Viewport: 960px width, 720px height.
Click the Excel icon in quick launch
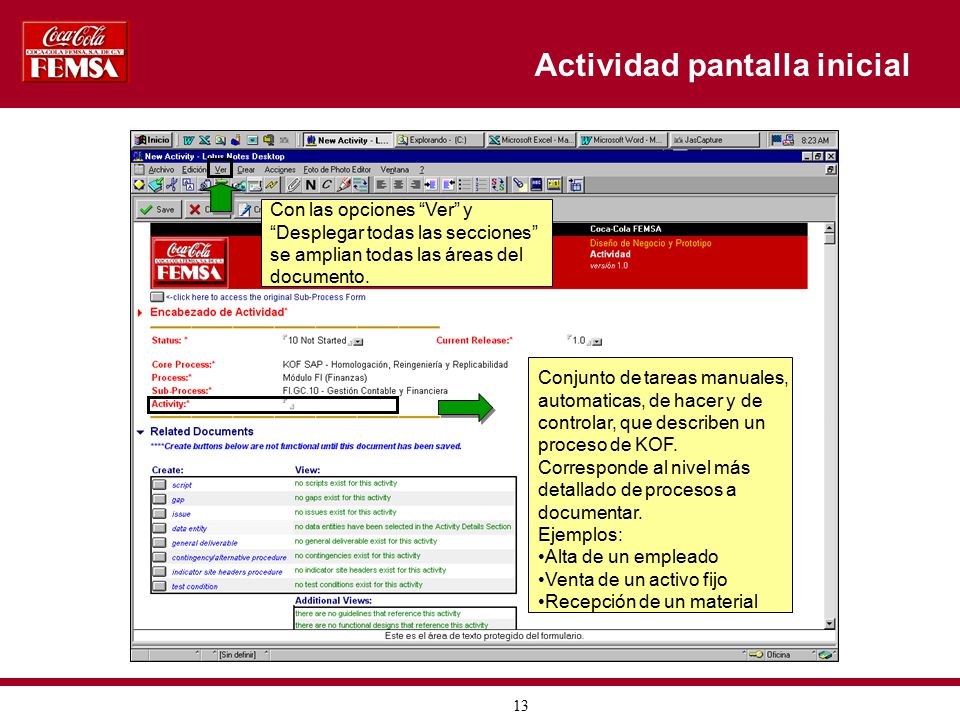coord(204,140)
